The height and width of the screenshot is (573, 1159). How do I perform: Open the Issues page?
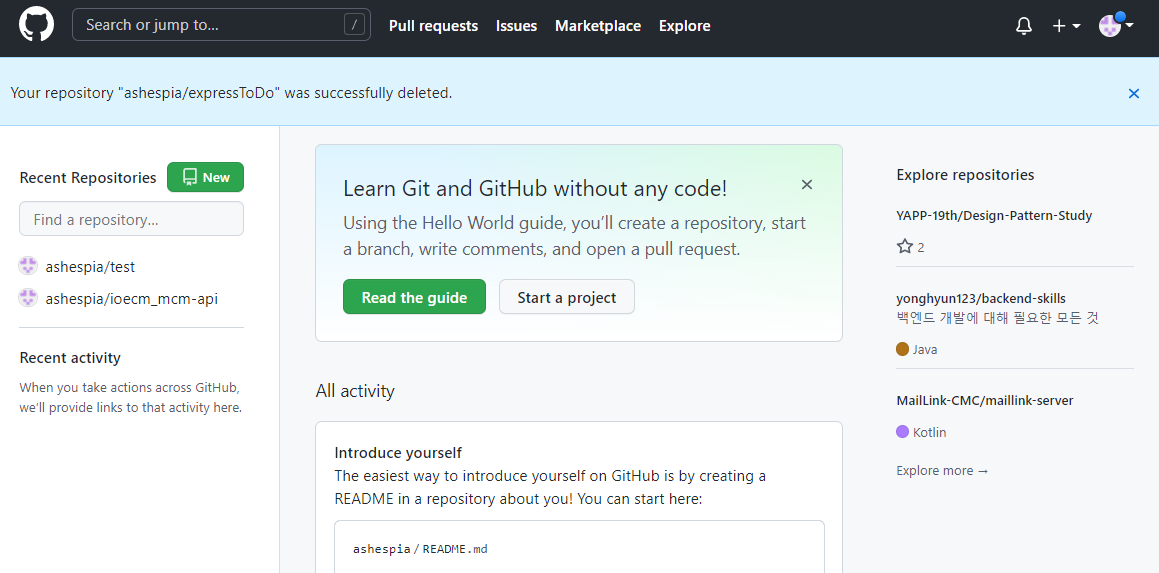(517, 26)
